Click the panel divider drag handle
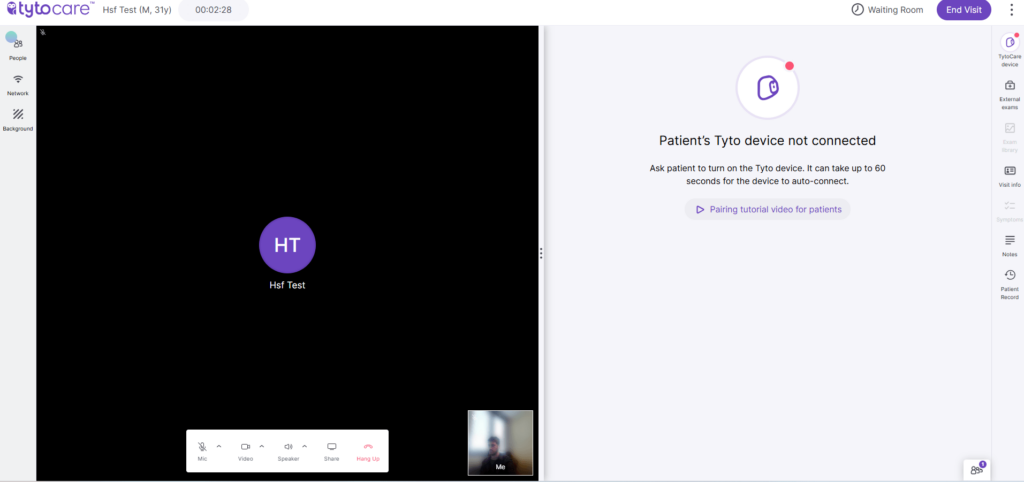Screen dimensions: 1024x482 [541, 254]
